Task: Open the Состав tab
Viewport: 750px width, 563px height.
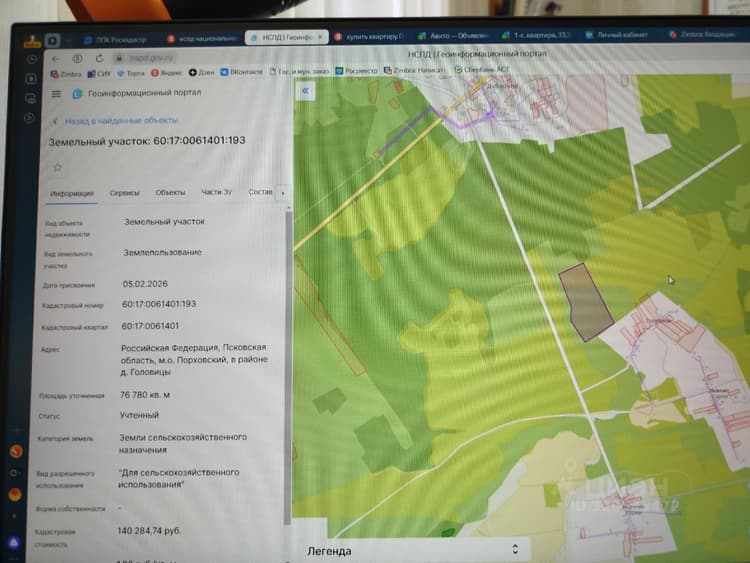Action: click(260, 192)
